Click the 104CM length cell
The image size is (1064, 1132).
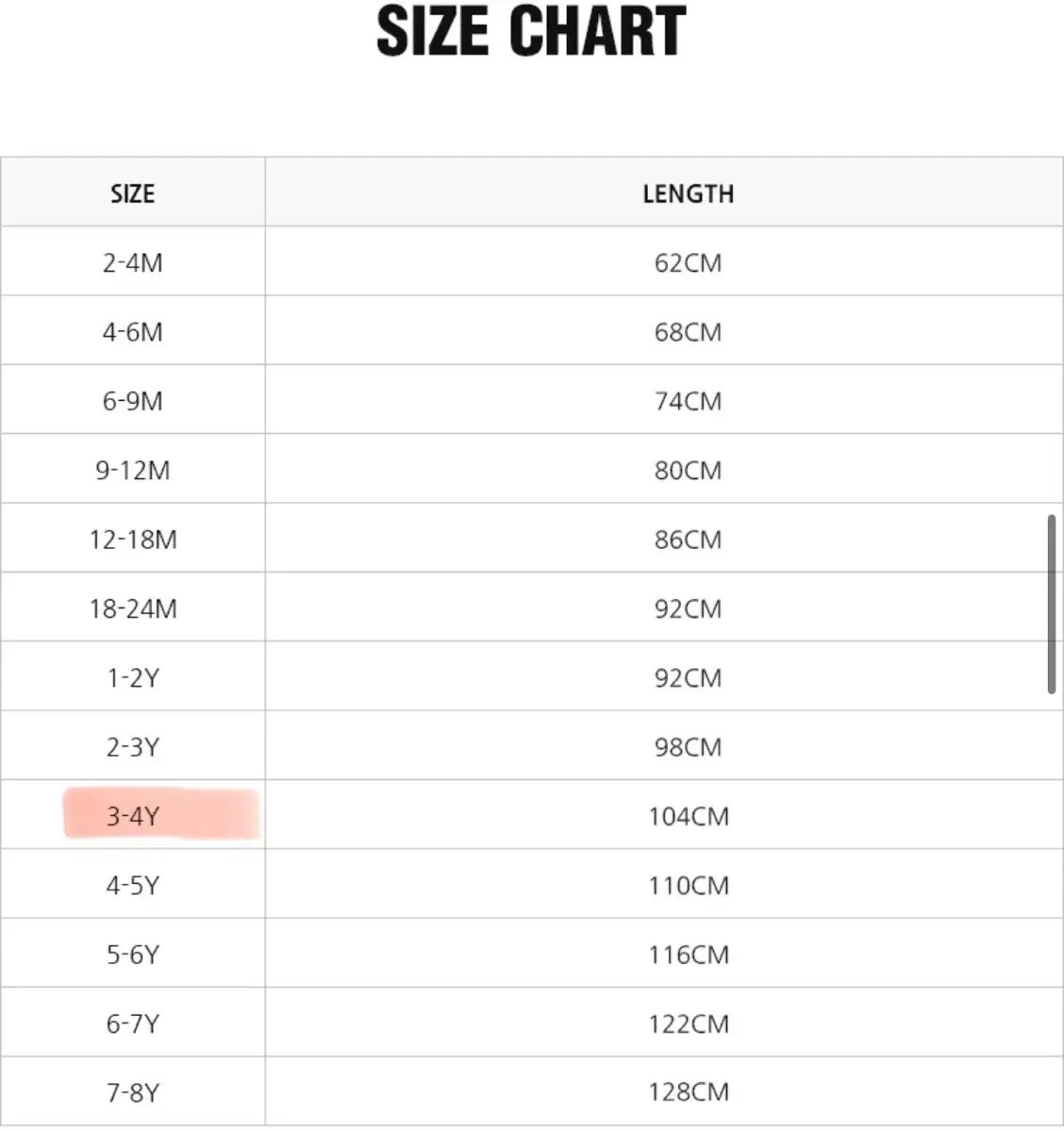click(x=688, y=816)
